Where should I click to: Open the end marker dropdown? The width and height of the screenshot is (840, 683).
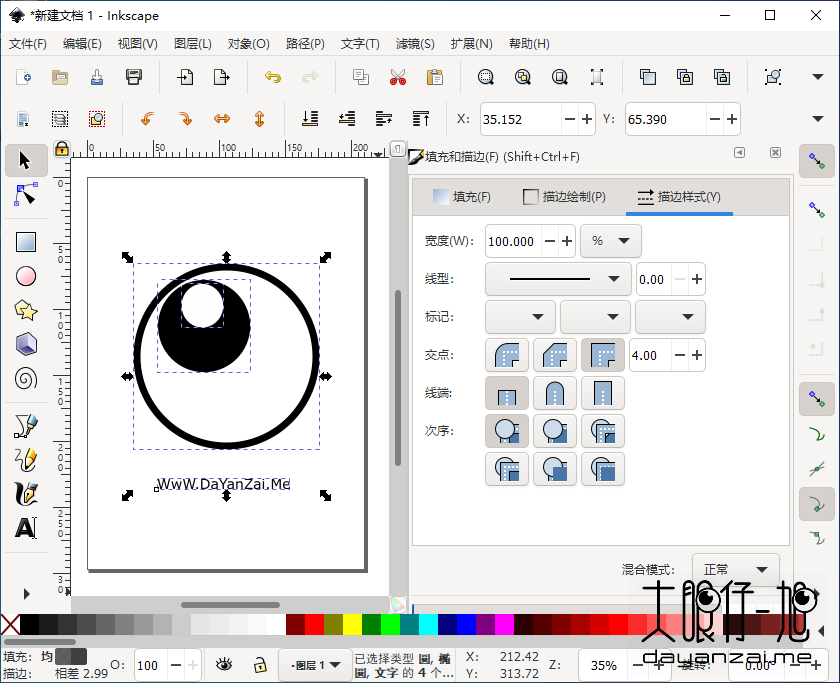(670, 317)
